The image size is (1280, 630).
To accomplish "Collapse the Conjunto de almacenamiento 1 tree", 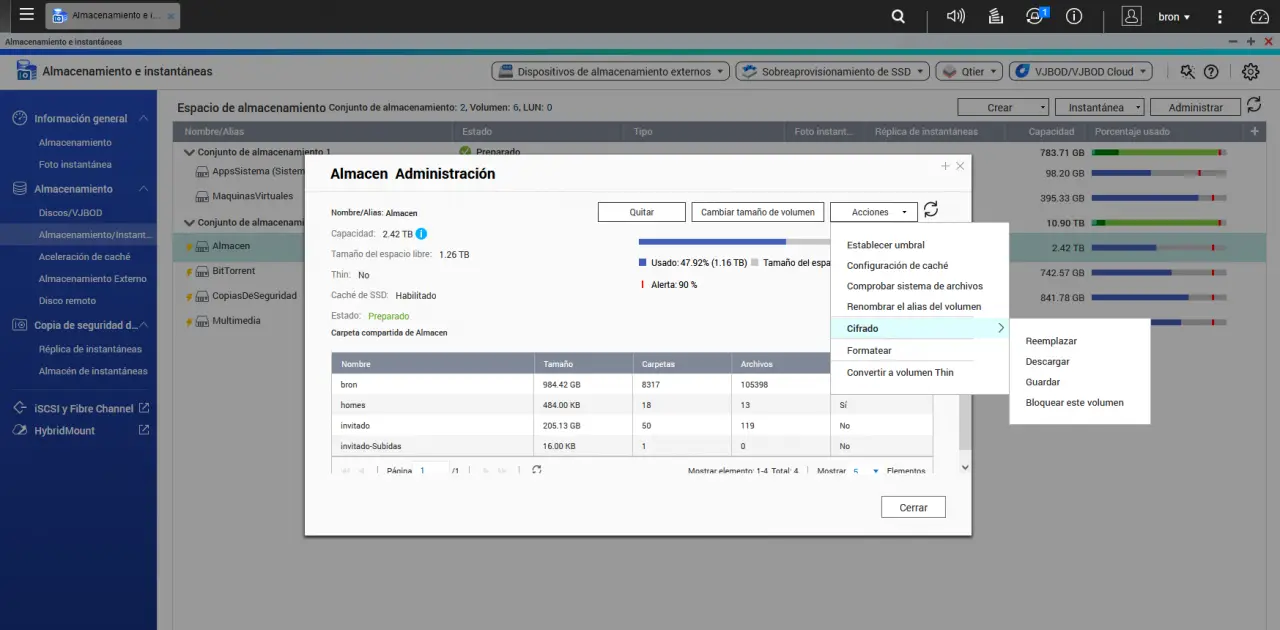I will pyautogui.click(x=190, y=152).
